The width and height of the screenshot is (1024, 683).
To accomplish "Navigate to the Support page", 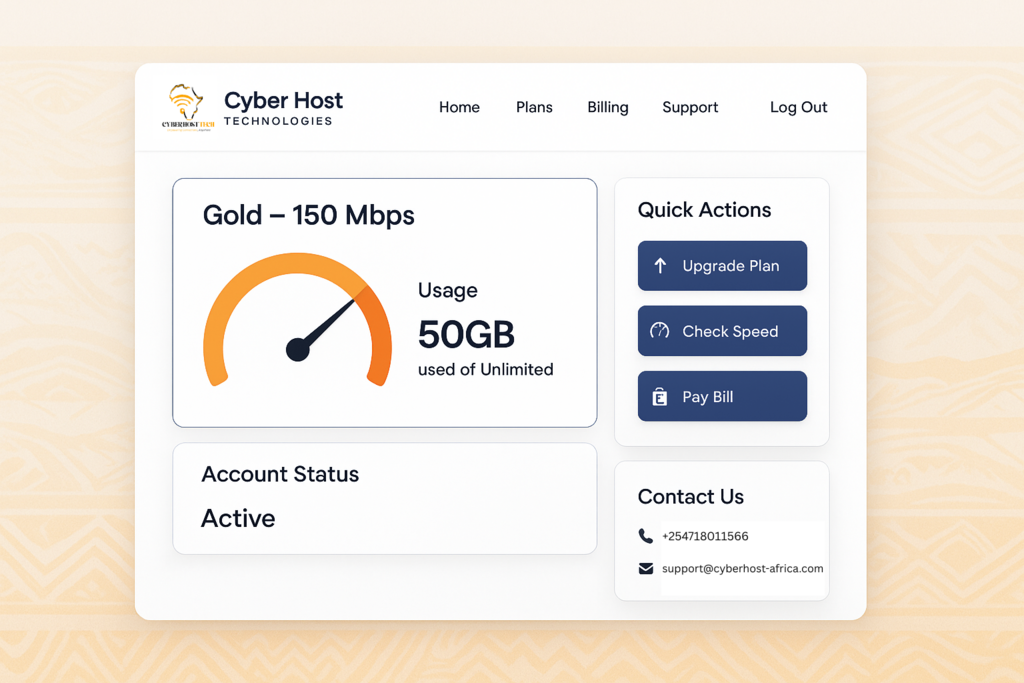I will click(x=690, y=107).
